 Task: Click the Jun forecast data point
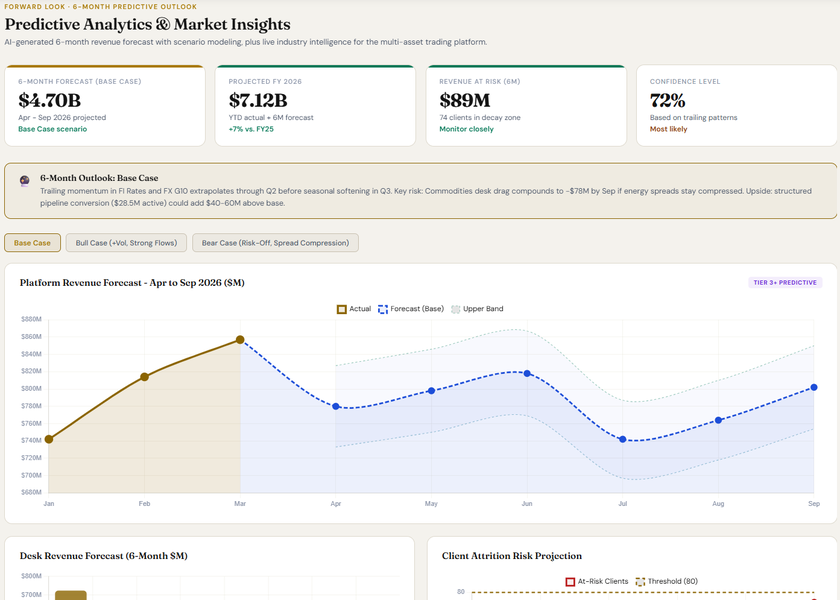click(x=527, y=373)
